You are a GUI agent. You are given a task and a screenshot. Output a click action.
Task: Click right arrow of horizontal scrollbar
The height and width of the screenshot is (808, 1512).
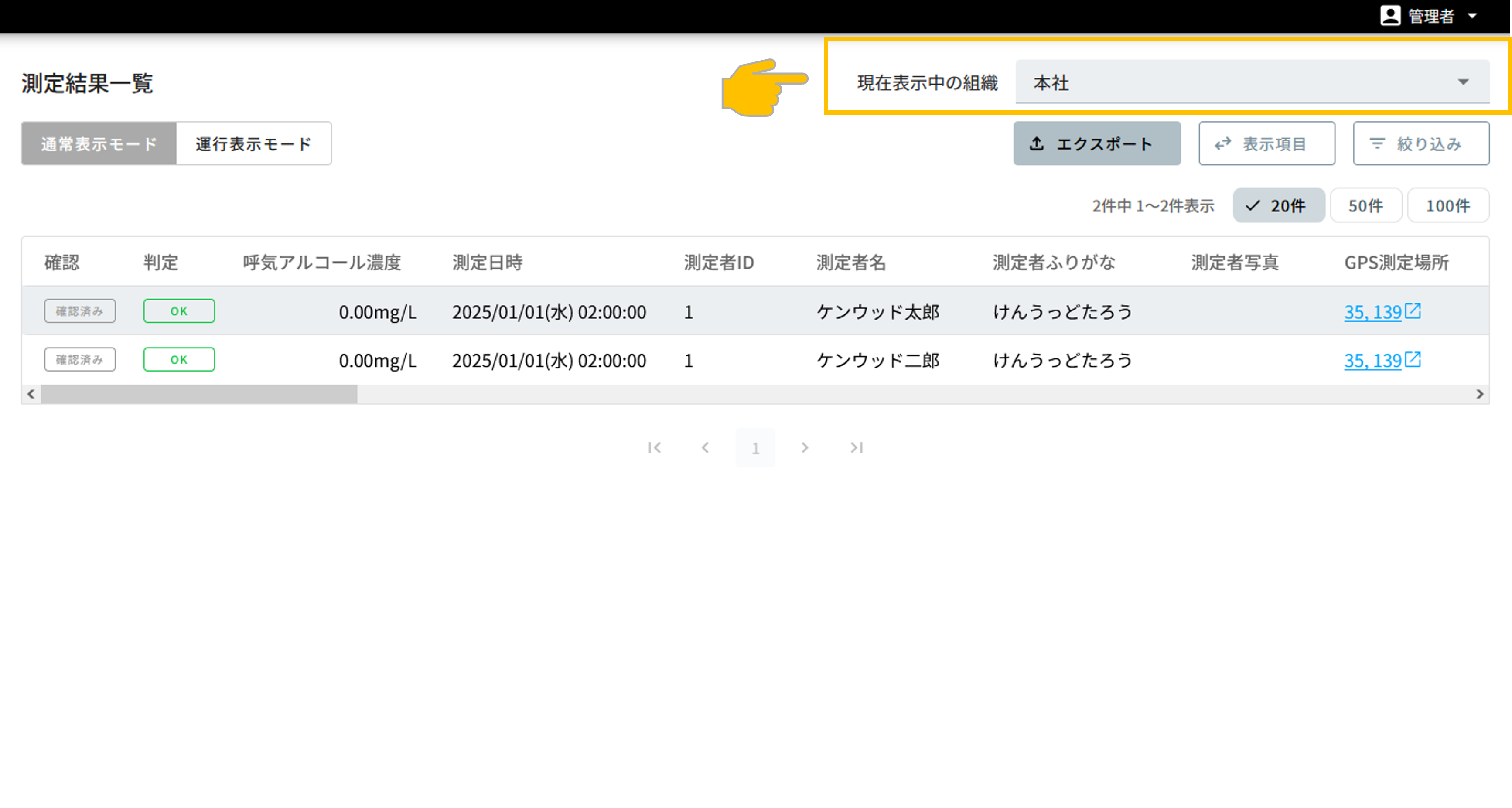pyautogui.click(x=1479, y=394)
